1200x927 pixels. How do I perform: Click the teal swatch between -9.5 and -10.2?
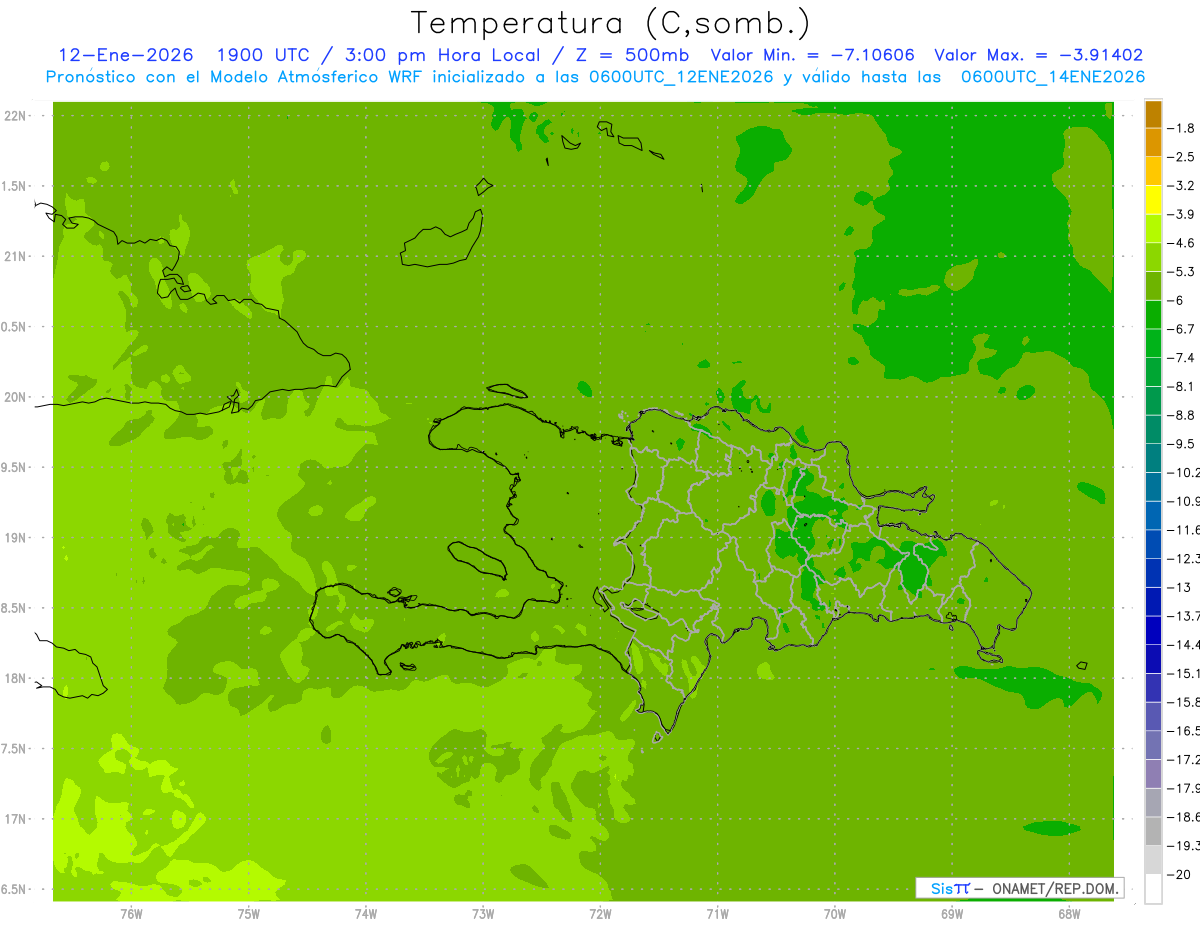1153,458
